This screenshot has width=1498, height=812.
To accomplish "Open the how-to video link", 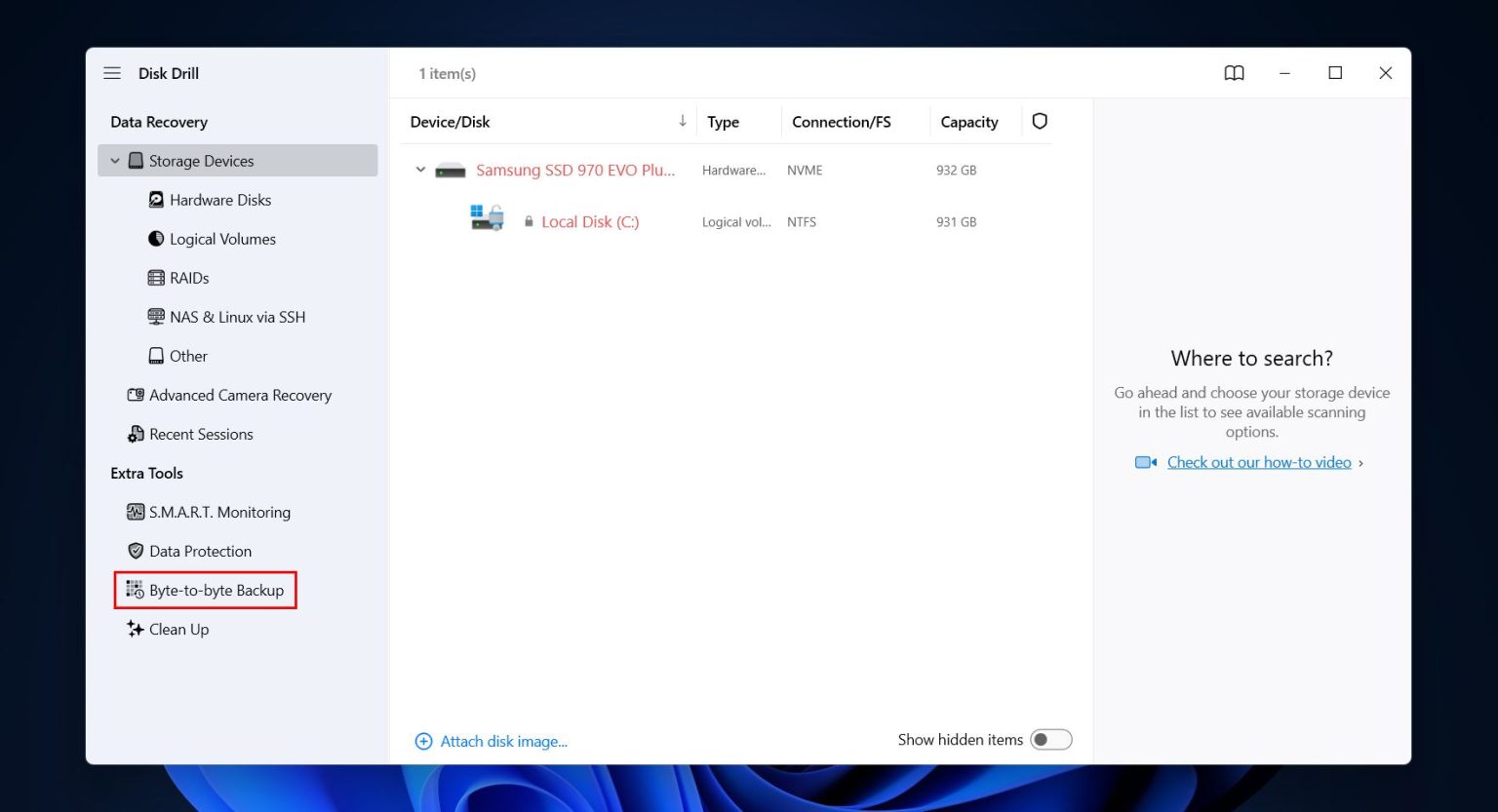I will 1258,461.
